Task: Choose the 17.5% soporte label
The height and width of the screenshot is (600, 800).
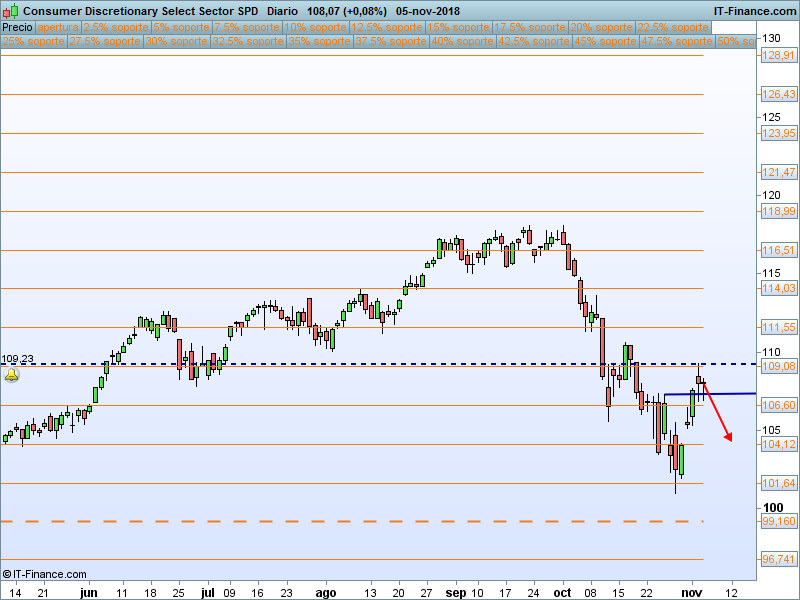Action: pyautogui.click(x=530, y=27)
